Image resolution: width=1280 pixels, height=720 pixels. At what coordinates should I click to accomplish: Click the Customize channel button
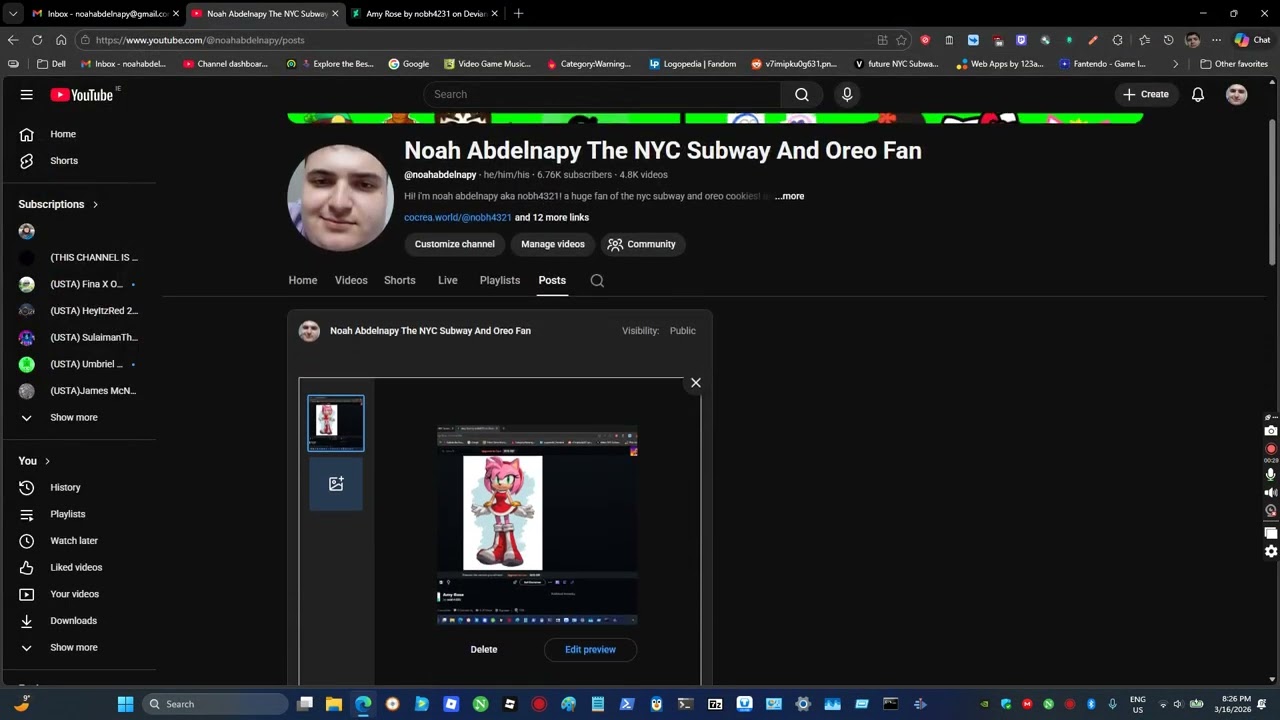tap(455, 244)
